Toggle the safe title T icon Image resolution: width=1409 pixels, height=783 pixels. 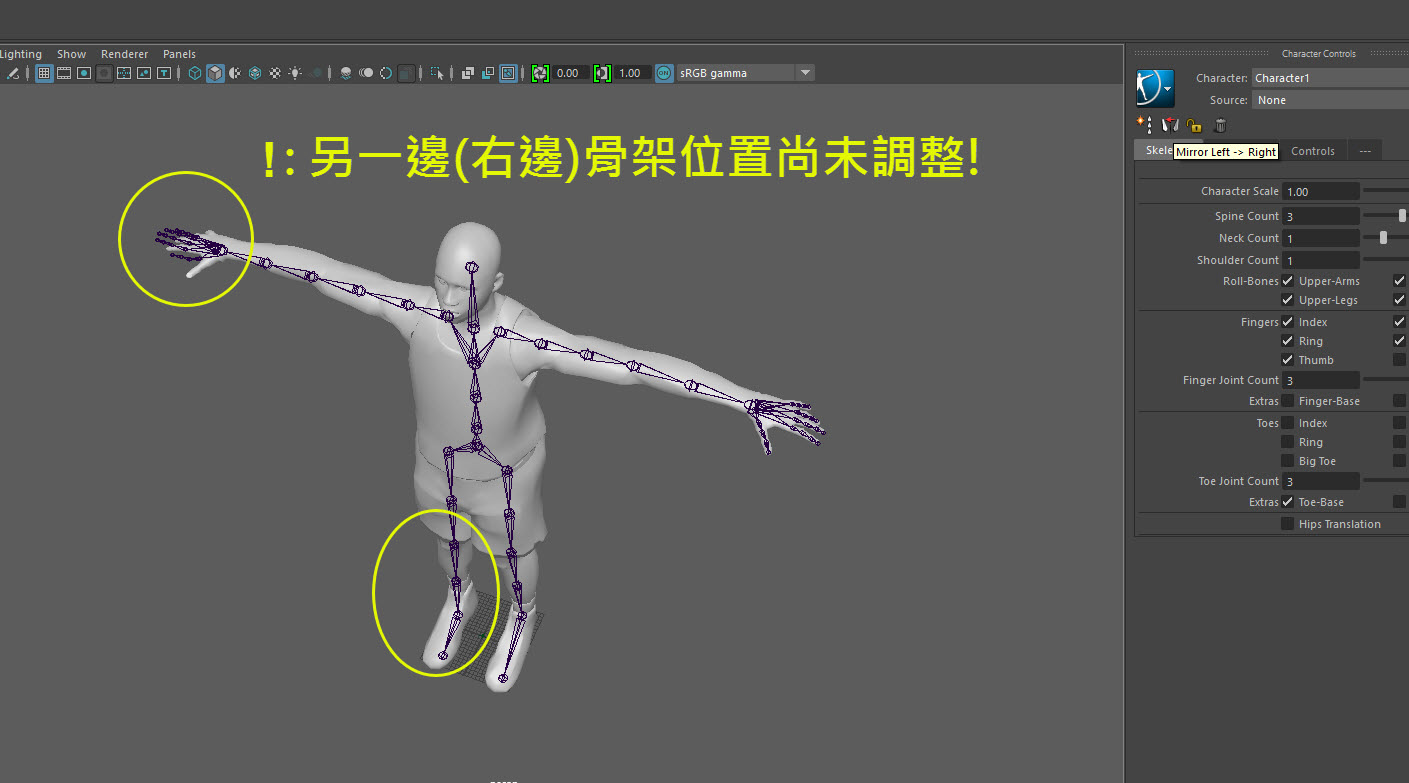[x=164, y=73]
